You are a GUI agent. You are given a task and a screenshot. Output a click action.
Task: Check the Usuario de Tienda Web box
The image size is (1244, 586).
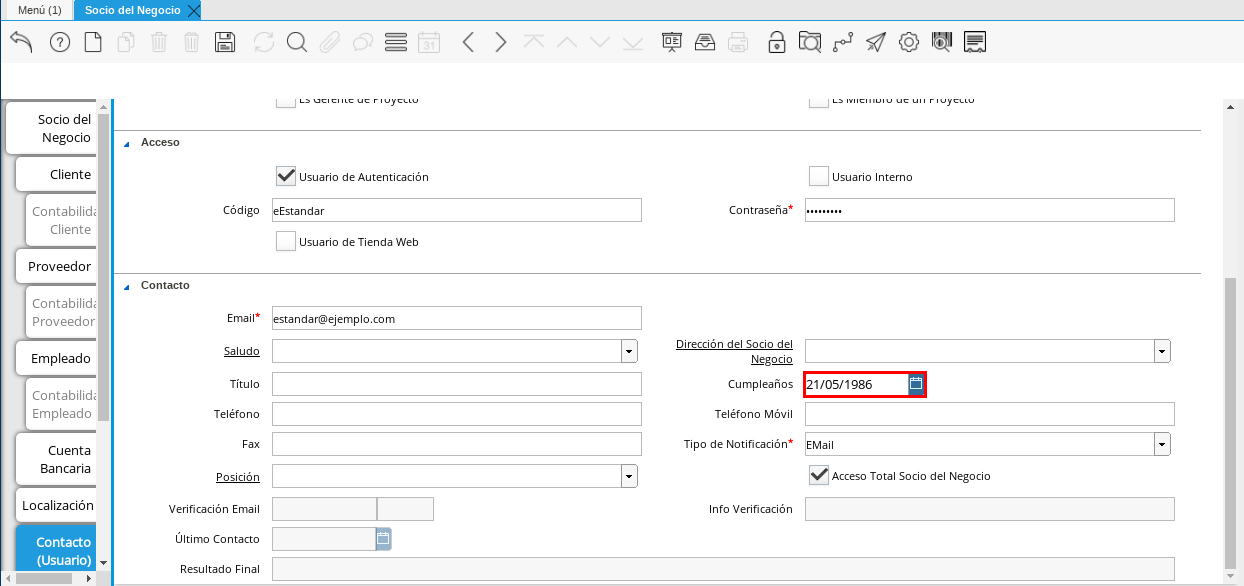[x=286, y=241]
